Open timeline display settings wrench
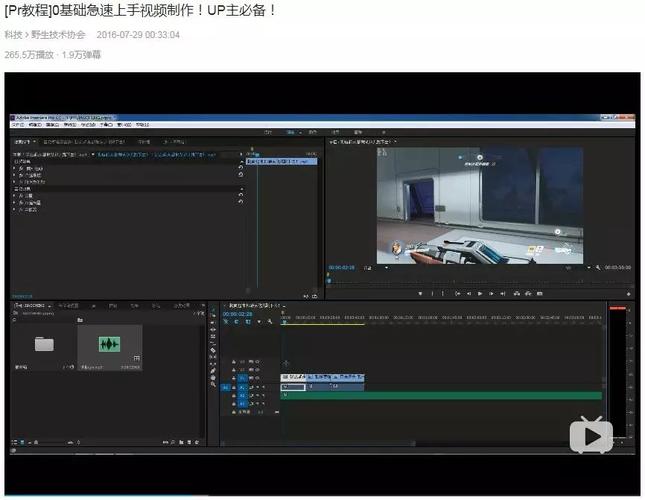This screenshot has width=645, height=500. click(x=270, y=322)
